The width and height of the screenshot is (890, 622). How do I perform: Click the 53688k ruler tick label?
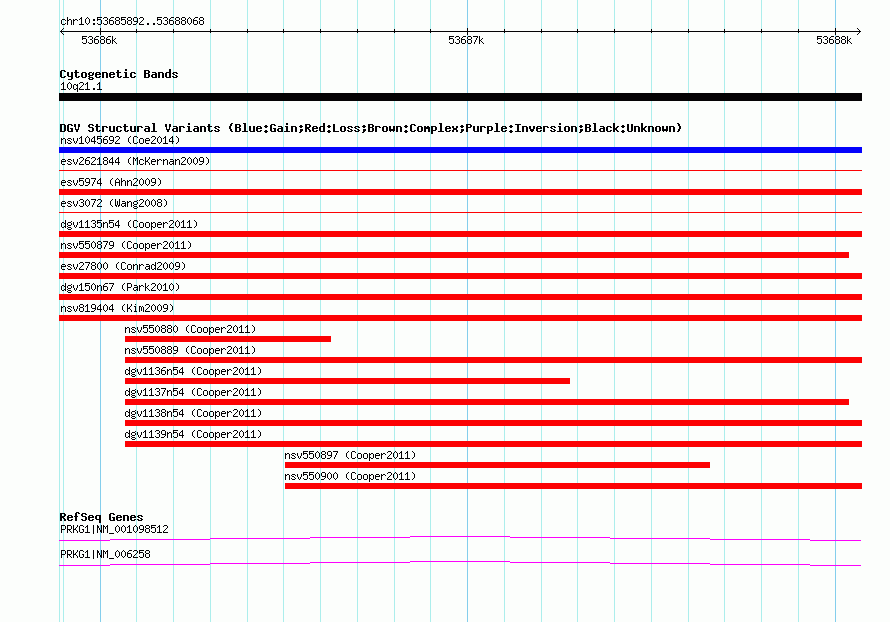coord(834,40)
